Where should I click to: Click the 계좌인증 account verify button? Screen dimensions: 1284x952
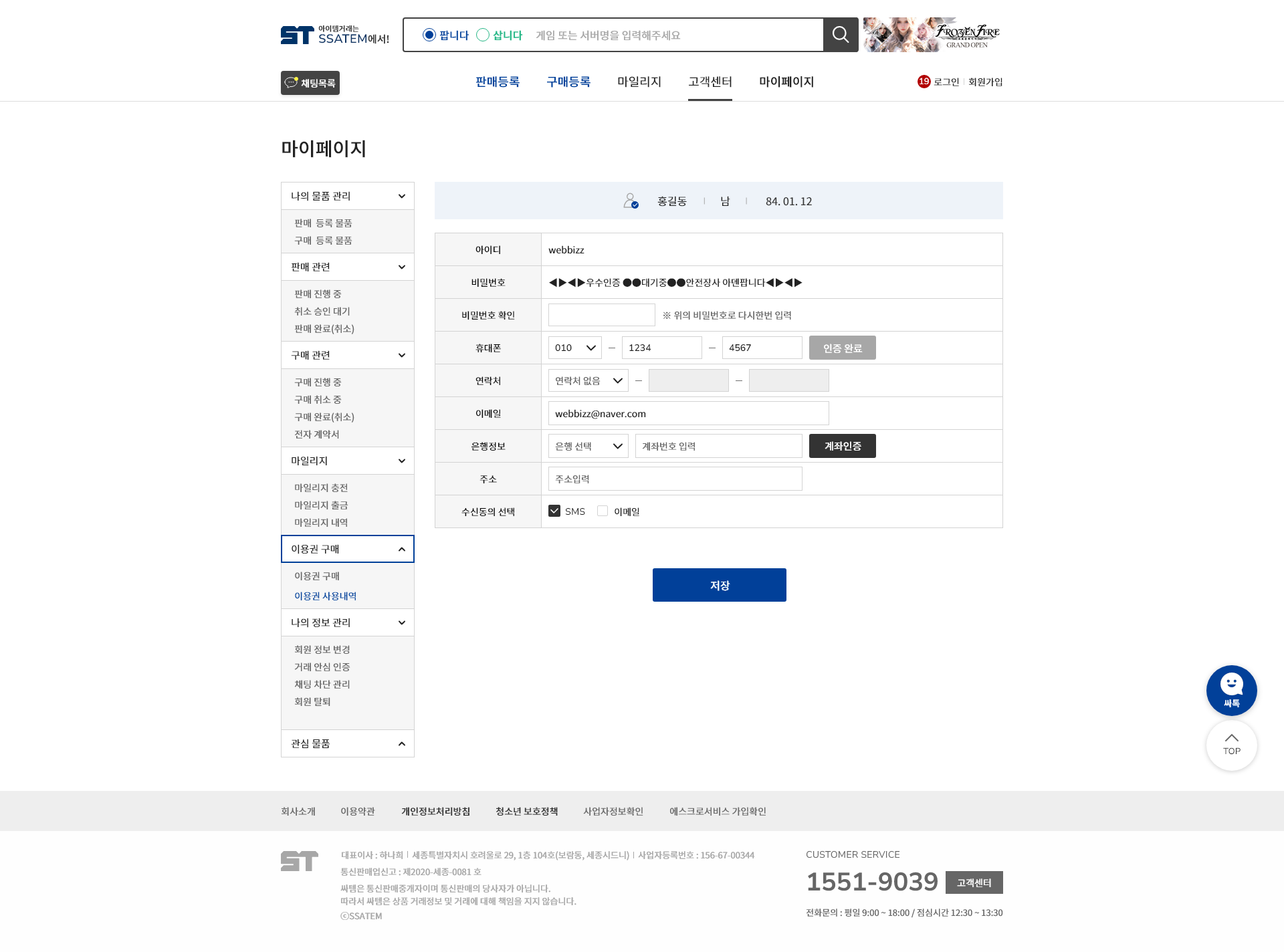coord(843,446)
